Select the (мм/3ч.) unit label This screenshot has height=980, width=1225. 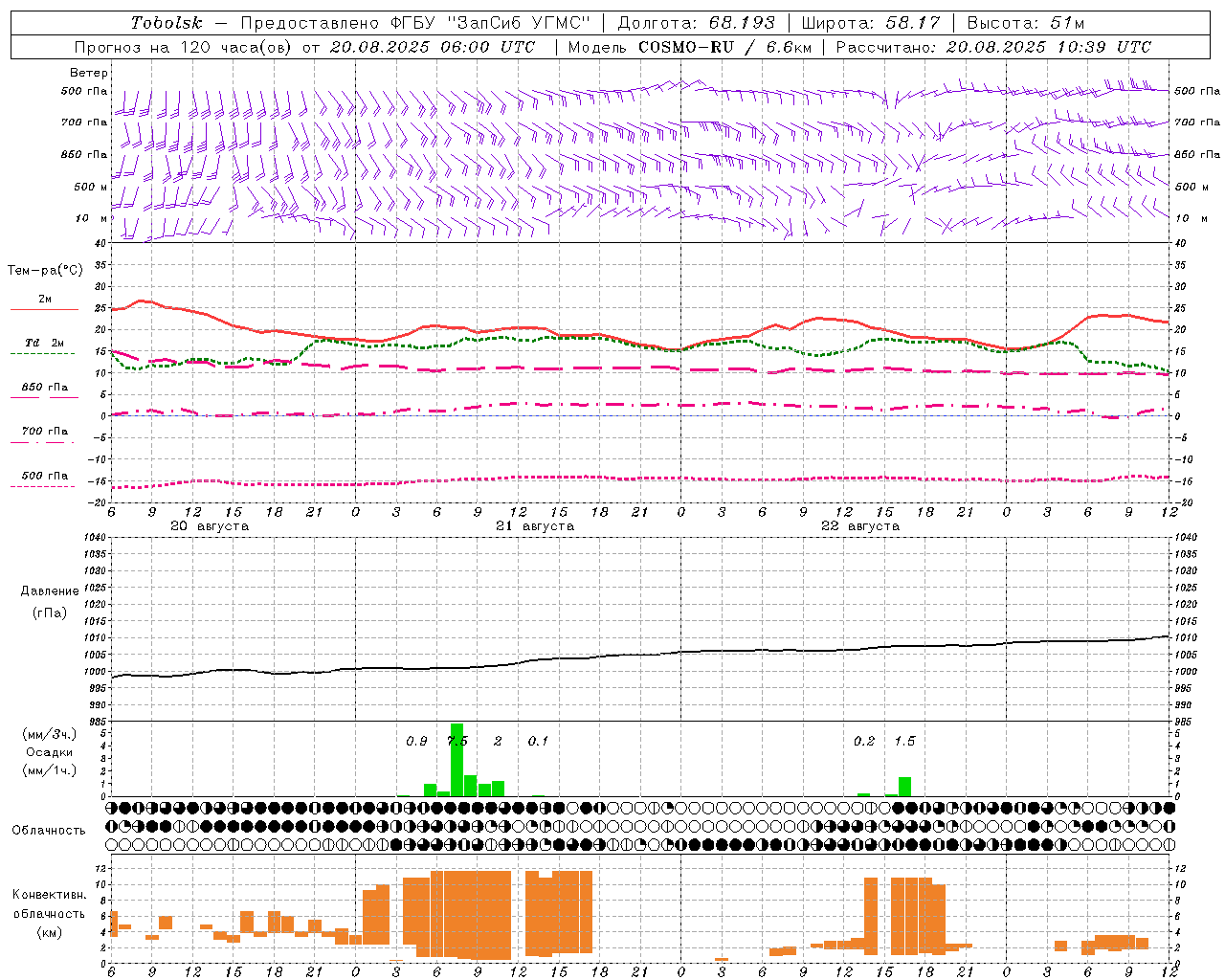(x=50, y=735)
